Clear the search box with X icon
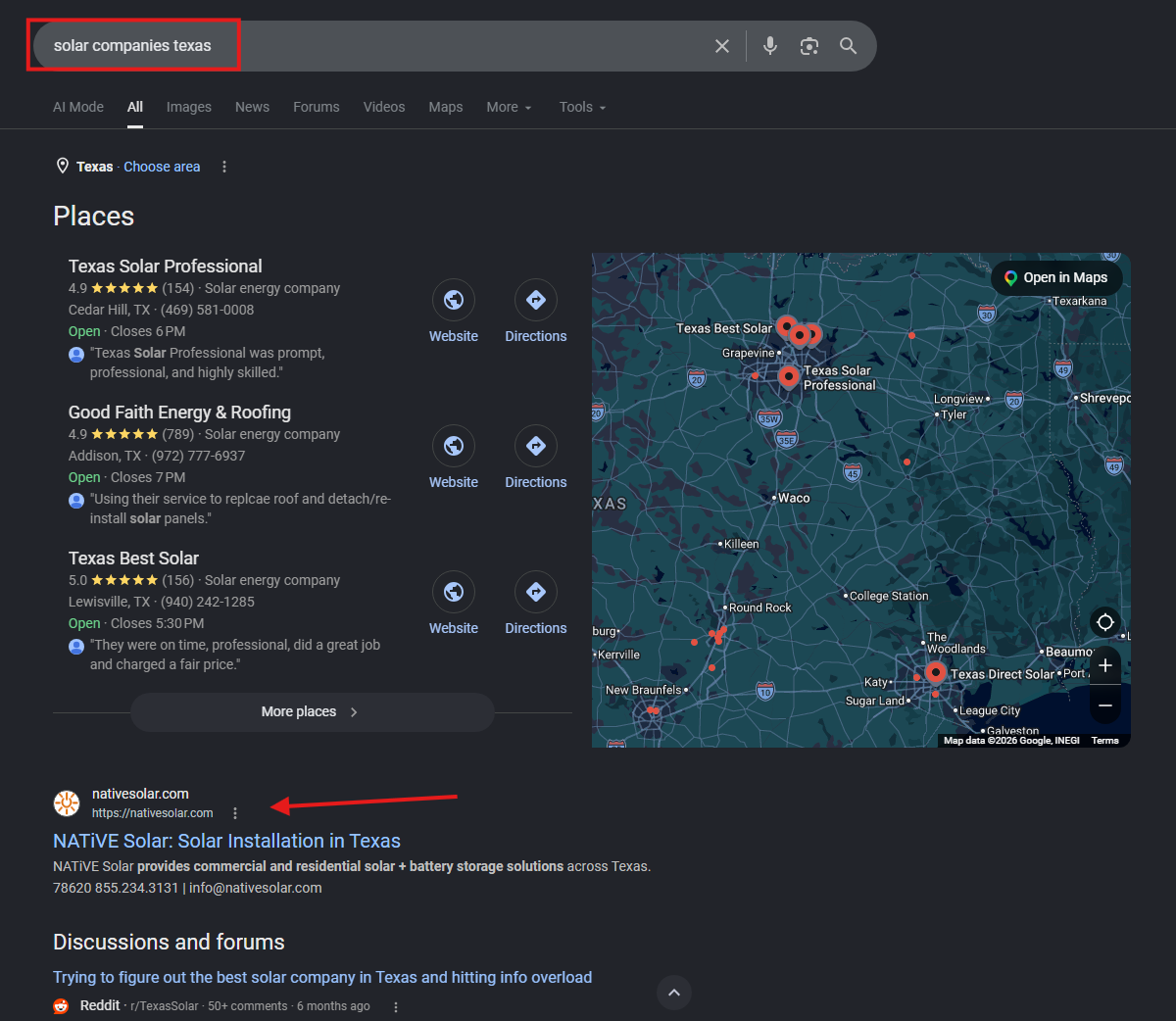 pyautogui.click(x=722, y=46)
